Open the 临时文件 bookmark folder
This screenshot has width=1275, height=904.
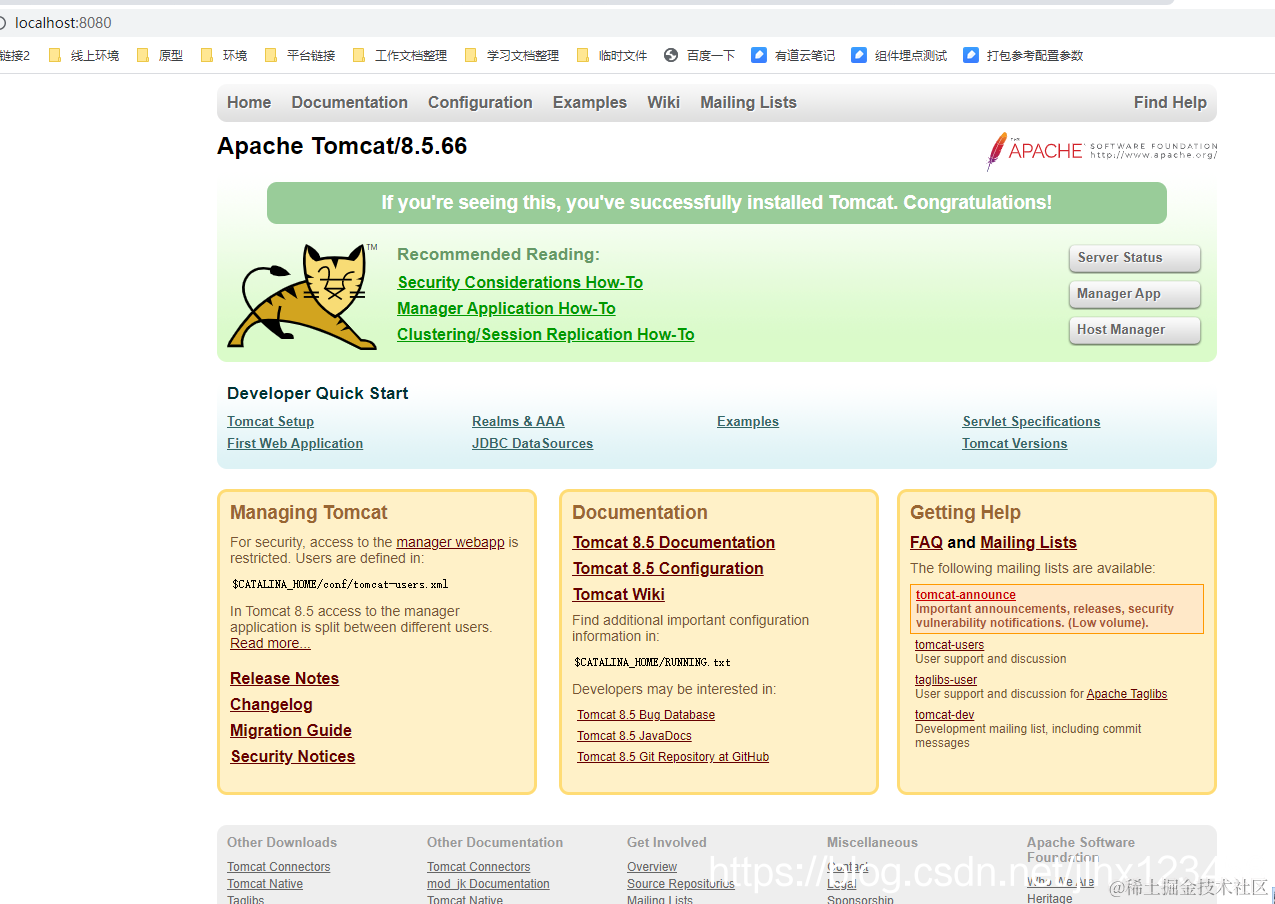pyautogui.click(x=613, y=56)
